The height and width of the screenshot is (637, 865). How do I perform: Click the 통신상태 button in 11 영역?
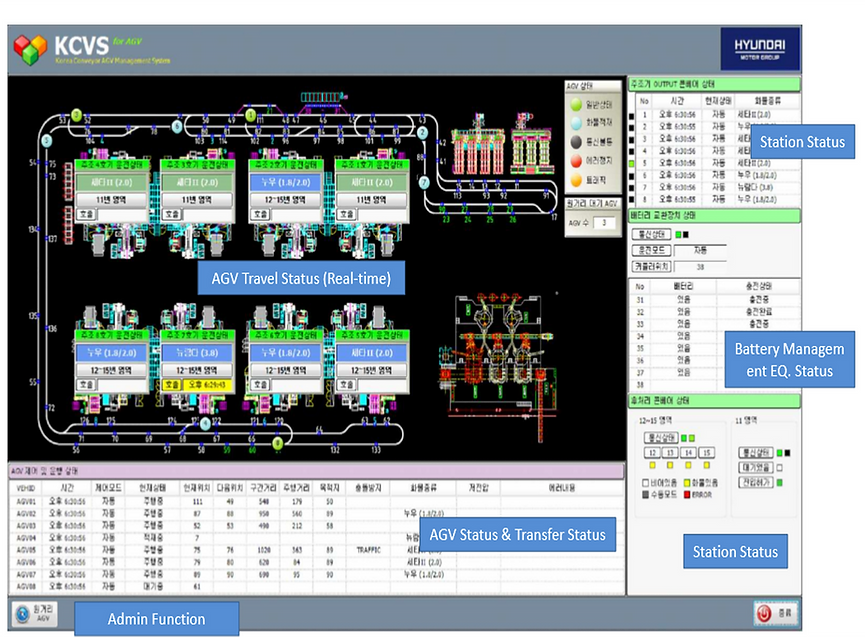tap(756, 453)
